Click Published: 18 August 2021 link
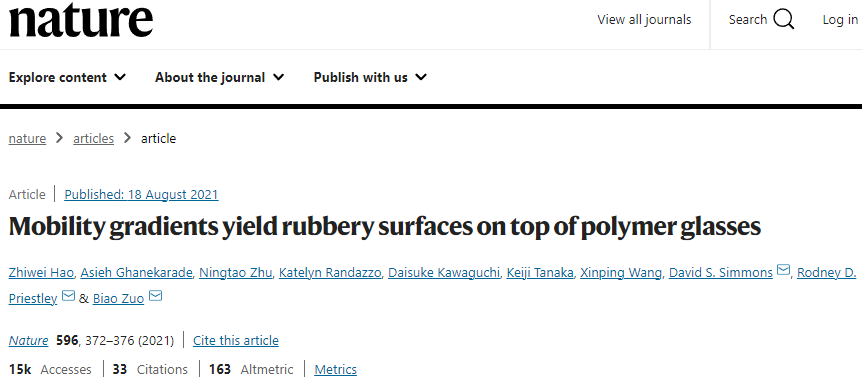This screenshot has width=862, height=383. (x=141, y=195)
